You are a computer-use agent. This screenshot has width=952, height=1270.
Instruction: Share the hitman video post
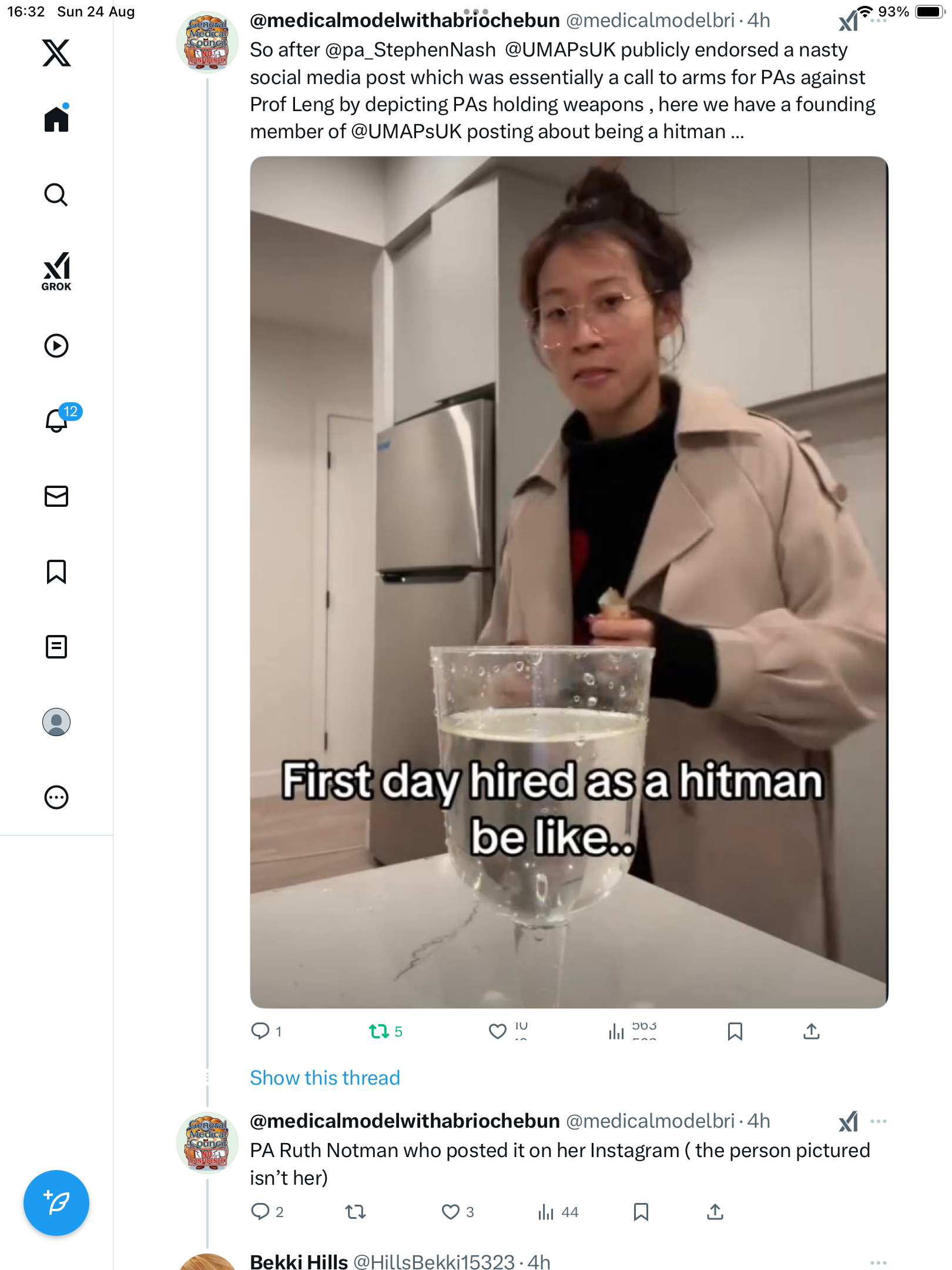coord(812,1031)
